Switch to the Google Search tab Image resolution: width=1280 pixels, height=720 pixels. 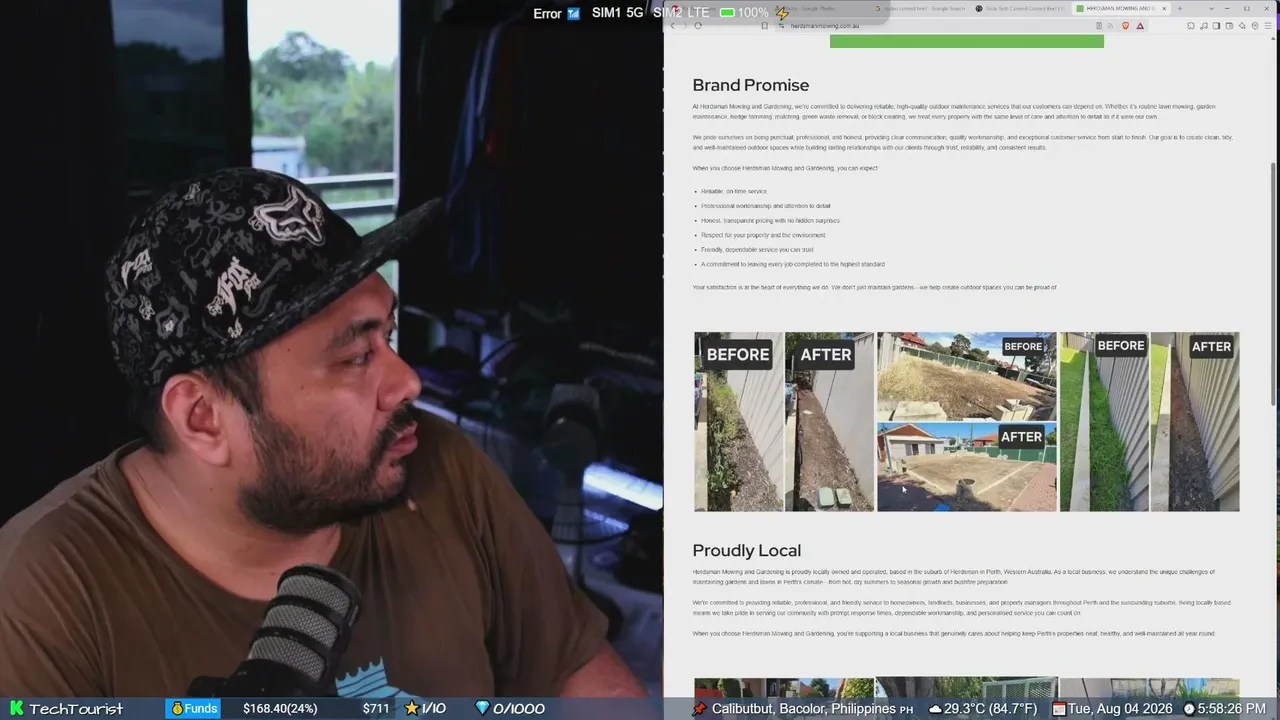[922, 9]
